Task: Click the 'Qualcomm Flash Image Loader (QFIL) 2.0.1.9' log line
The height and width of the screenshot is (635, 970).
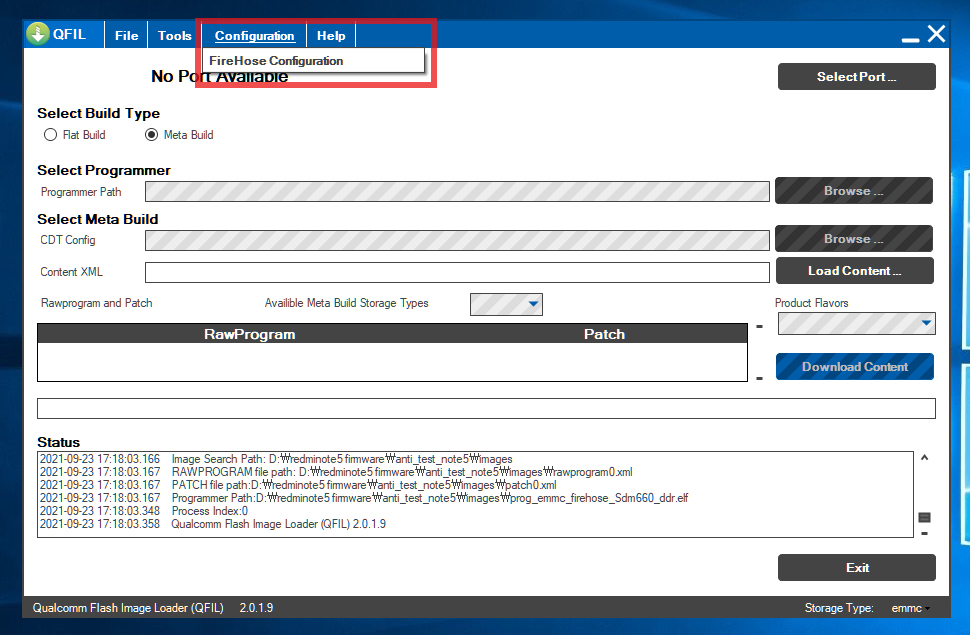Action: click(x=213, y=524)
